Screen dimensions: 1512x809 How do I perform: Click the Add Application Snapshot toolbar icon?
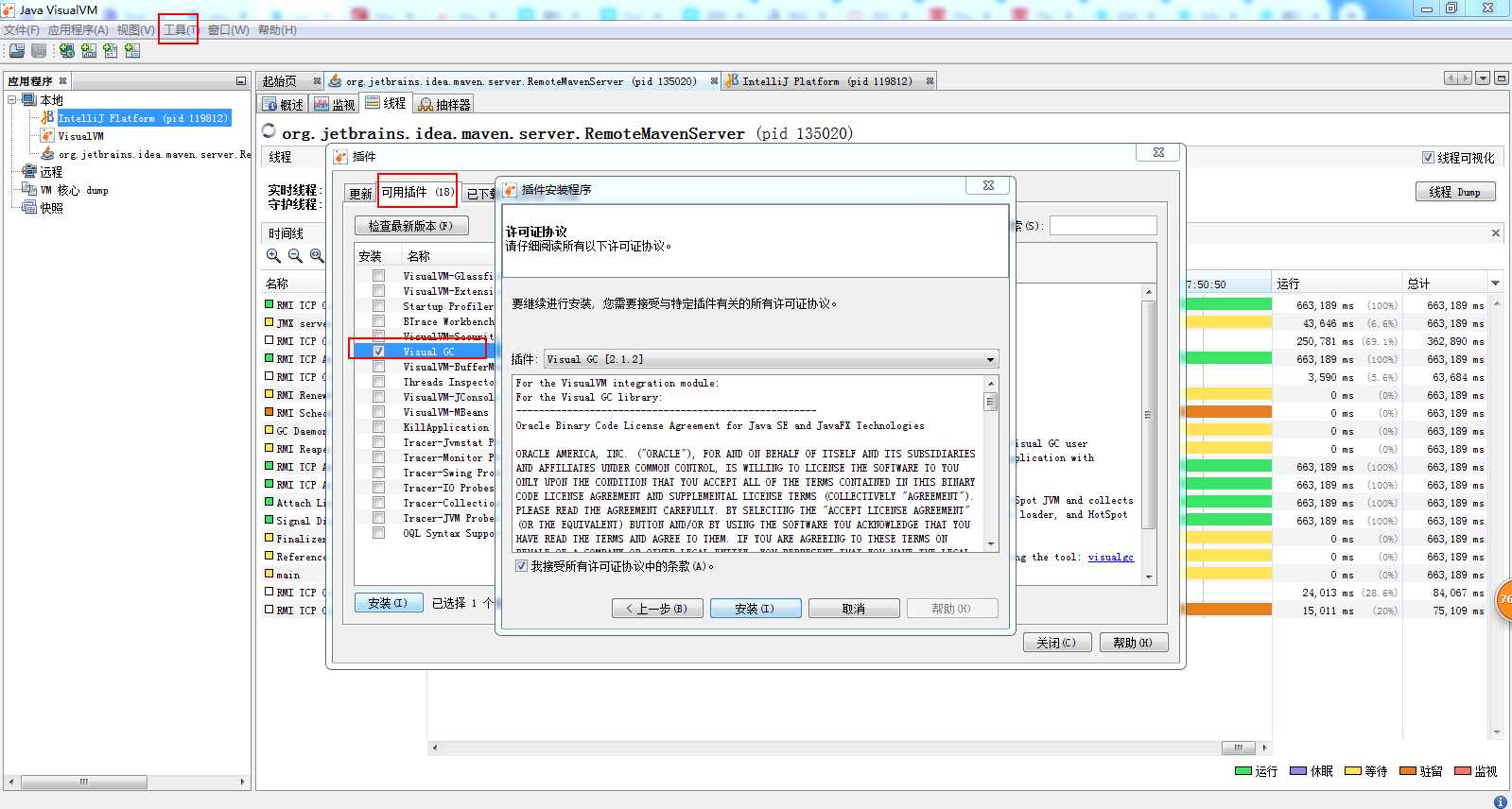click(132, 51)
